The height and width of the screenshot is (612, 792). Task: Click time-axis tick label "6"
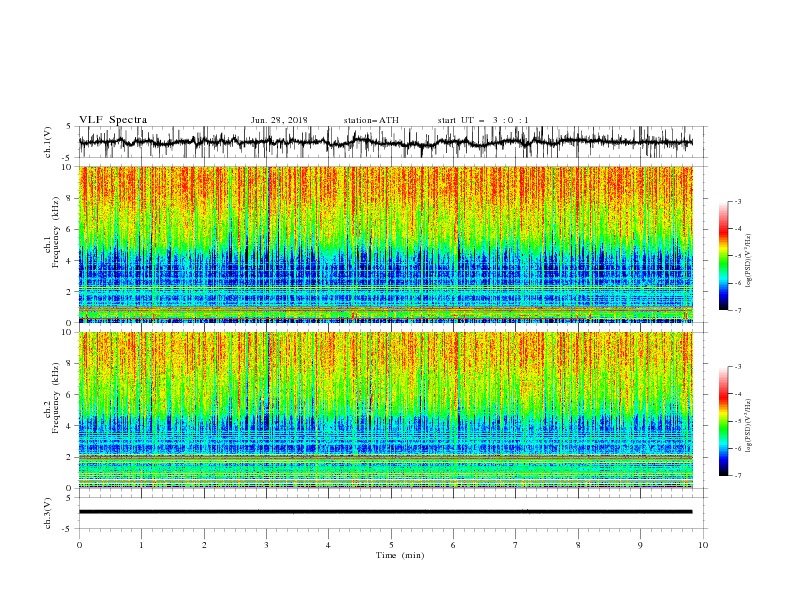[453, 545]
